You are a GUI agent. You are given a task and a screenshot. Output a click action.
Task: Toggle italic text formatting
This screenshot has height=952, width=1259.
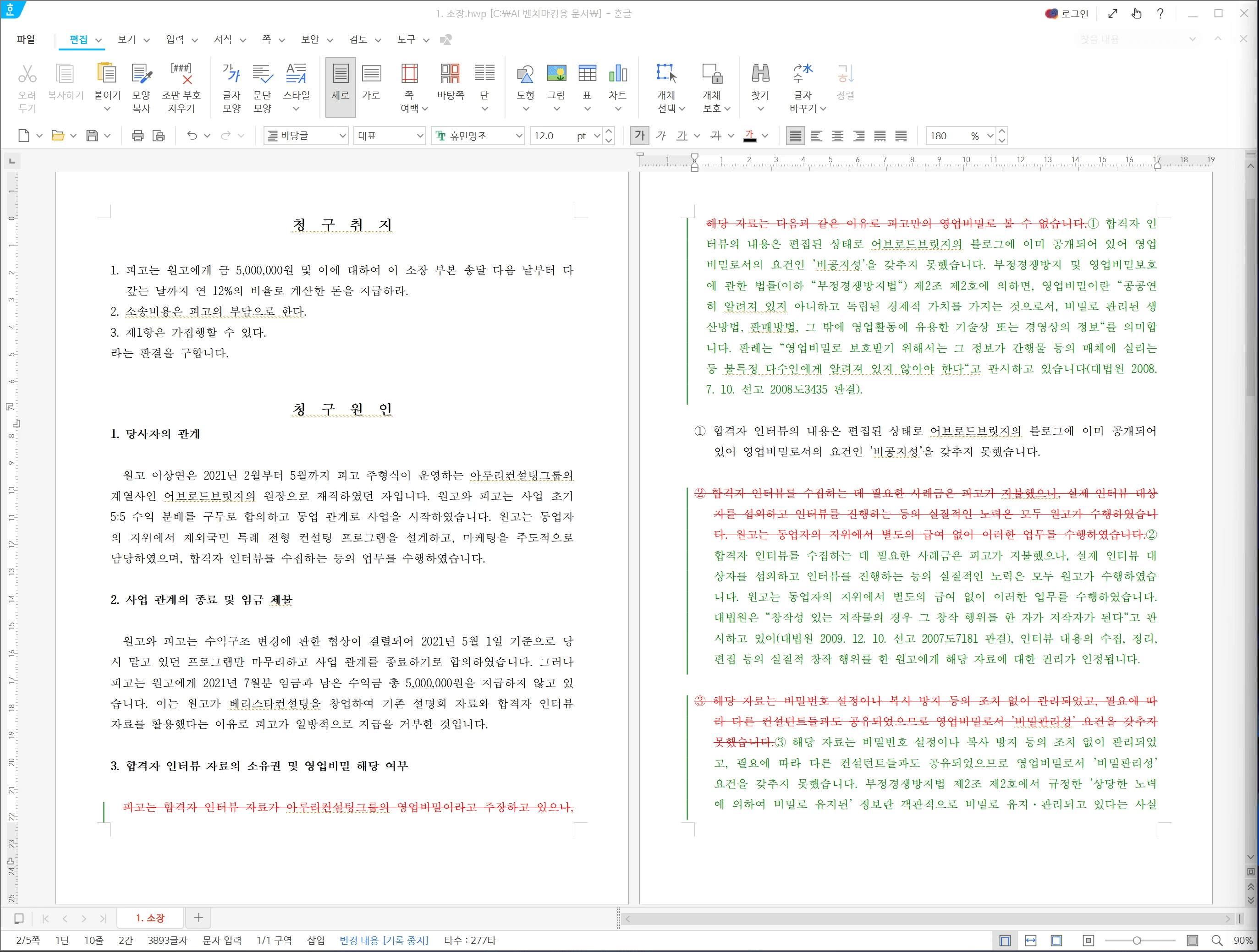[x=661, y=136]
